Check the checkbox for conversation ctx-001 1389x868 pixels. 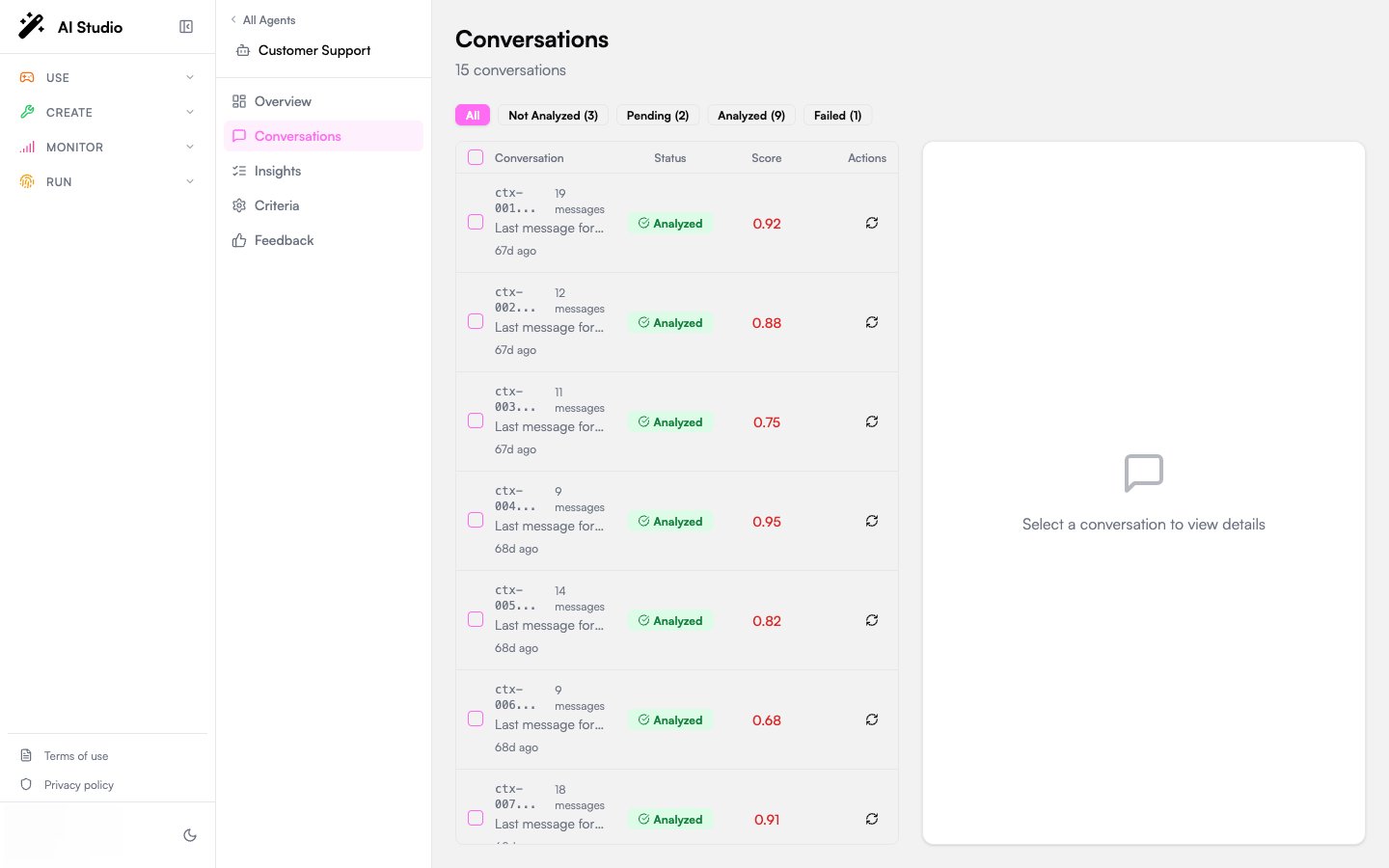(x=476, y=222)
